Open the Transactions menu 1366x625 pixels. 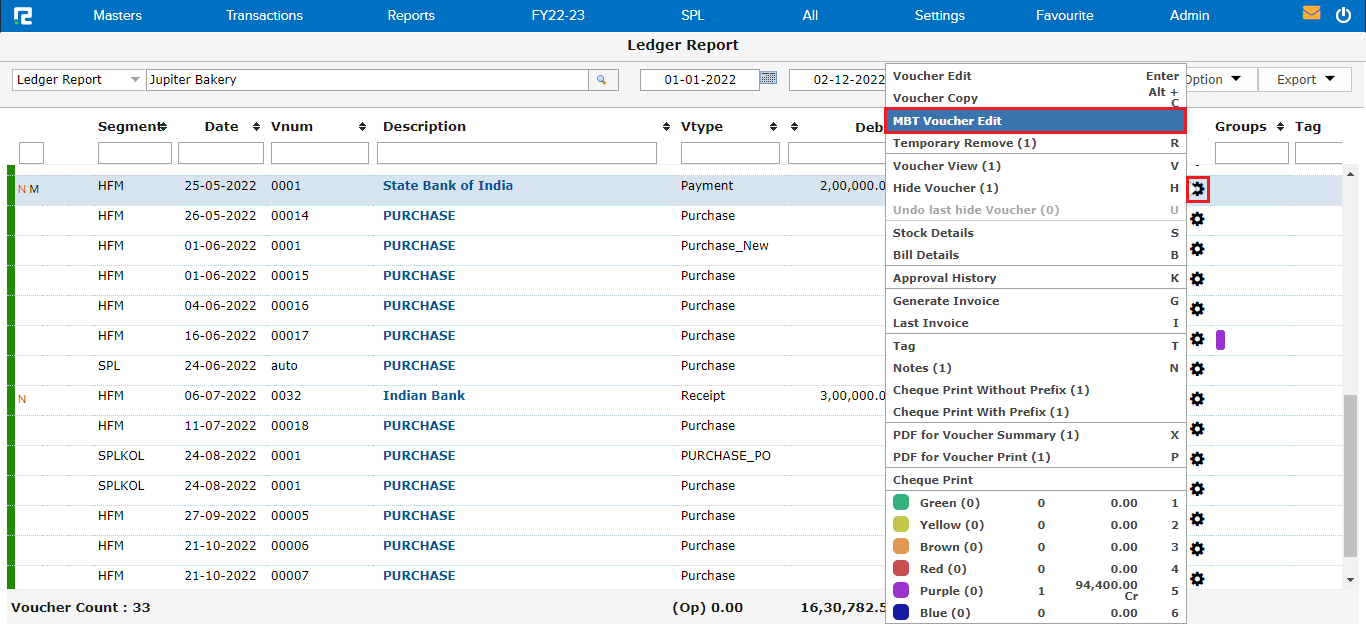pos(264,15)
